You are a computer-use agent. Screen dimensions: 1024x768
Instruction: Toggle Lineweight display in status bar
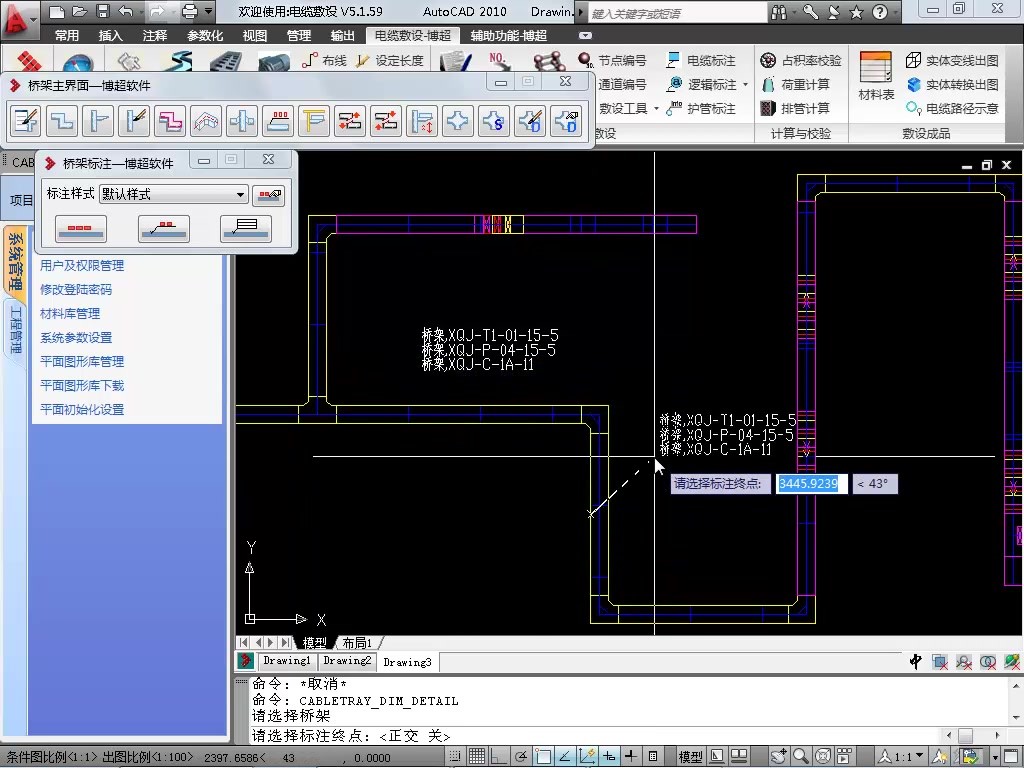(632, 756)
